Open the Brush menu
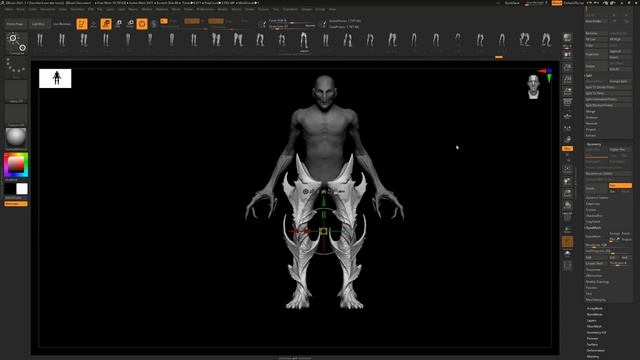This screenshot has width=640, height=360. pos(20,9)
